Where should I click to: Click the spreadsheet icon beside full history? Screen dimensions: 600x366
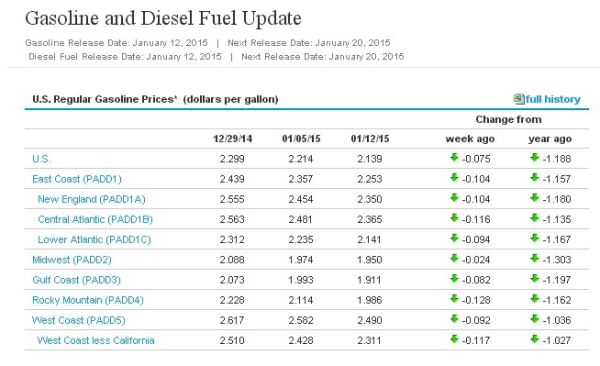(519, 99)
